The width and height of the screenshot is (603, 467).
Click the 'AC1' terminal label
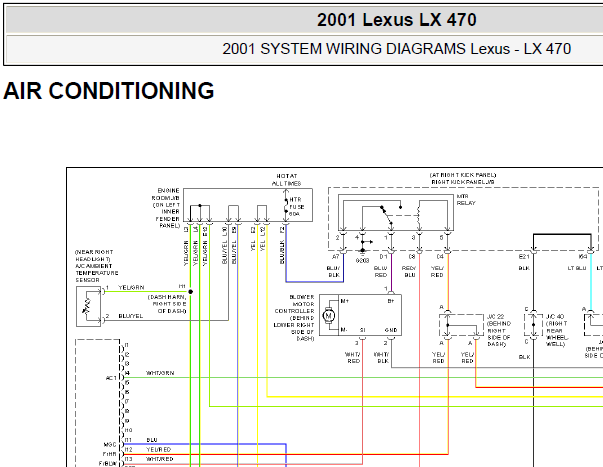(111, 378)
